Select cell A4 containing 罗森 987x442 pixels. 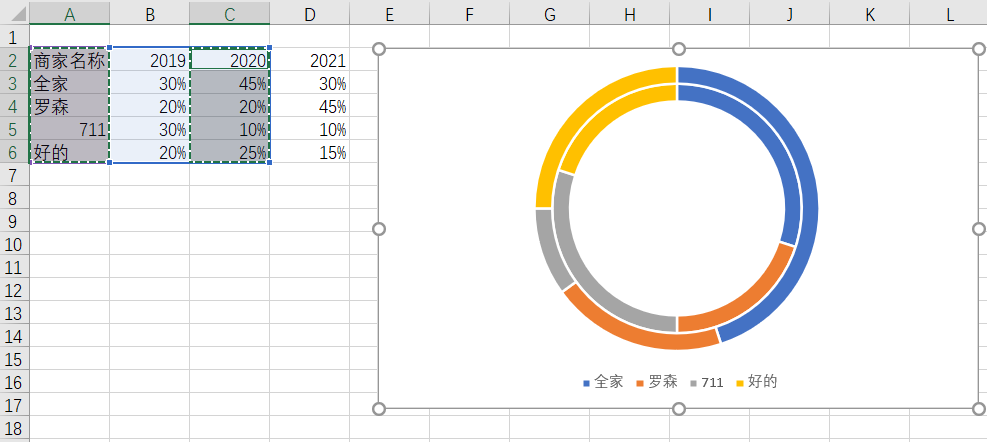[70, 106]
